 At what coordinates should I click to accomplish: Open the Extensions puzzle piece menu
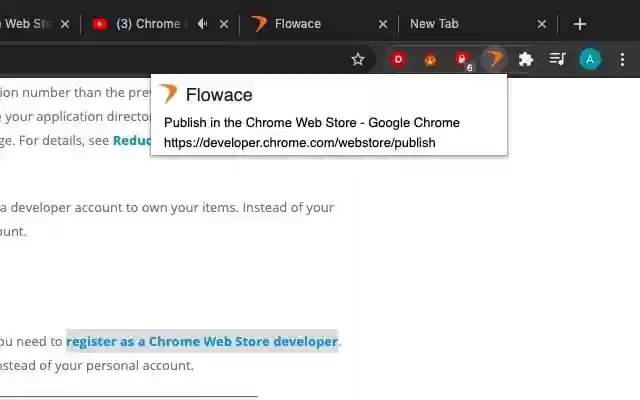click(x=526, y=60)
